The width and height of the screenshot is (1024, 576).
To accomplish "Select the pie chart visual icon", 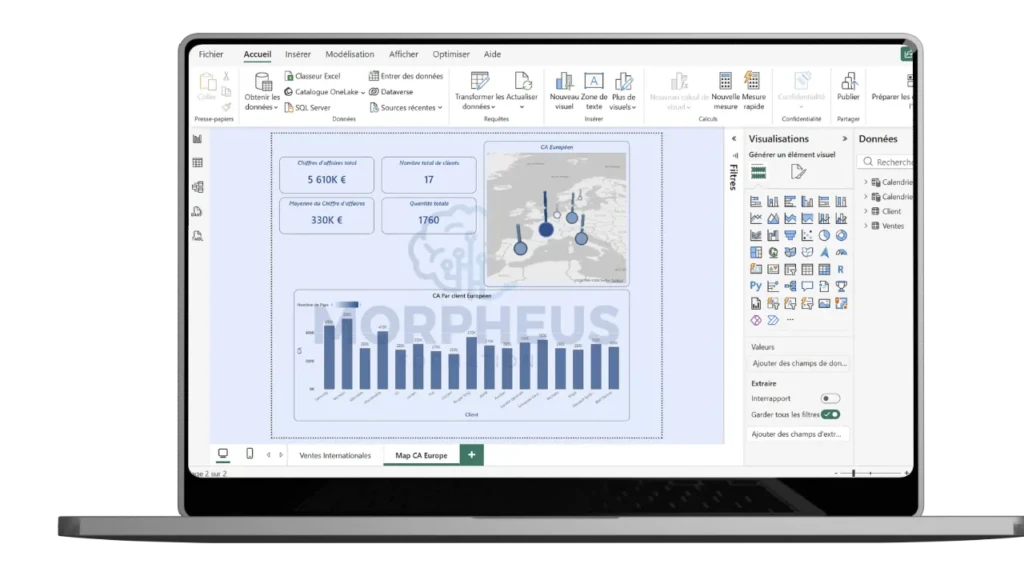I will point(824,234).
